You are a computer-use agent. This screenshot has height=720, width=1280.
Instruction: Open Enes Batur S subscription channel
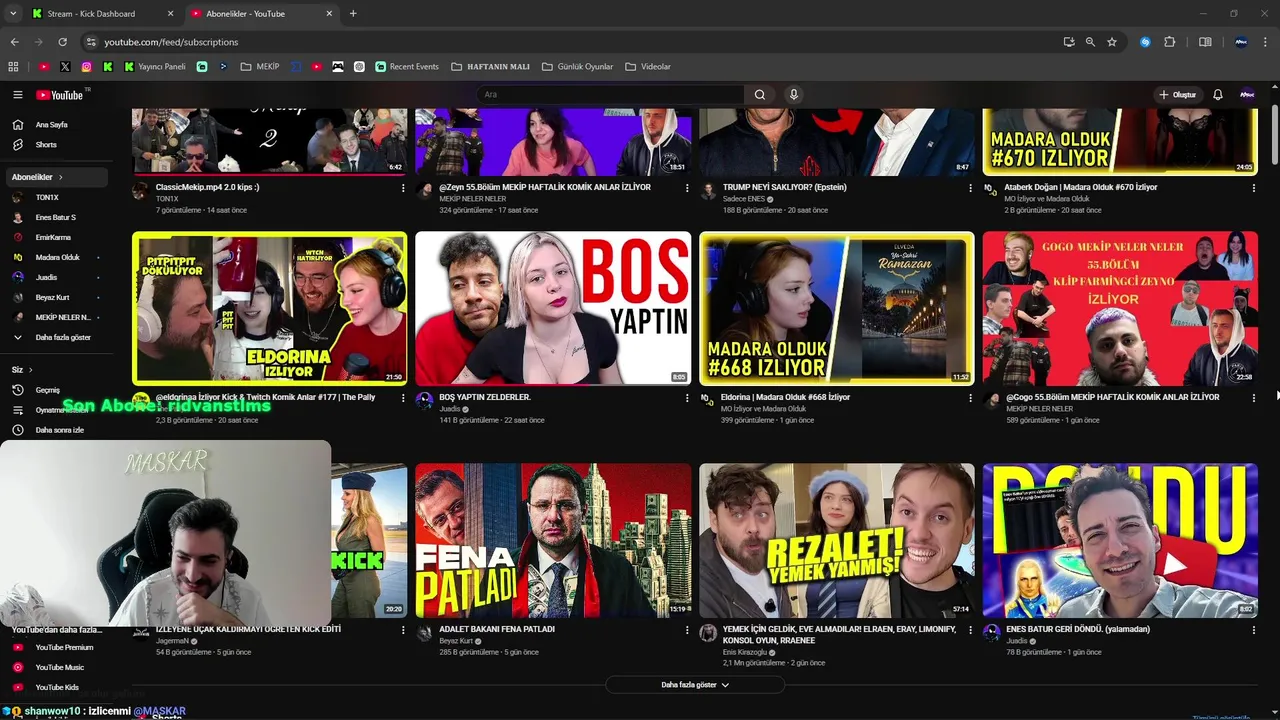click(55, 217)
